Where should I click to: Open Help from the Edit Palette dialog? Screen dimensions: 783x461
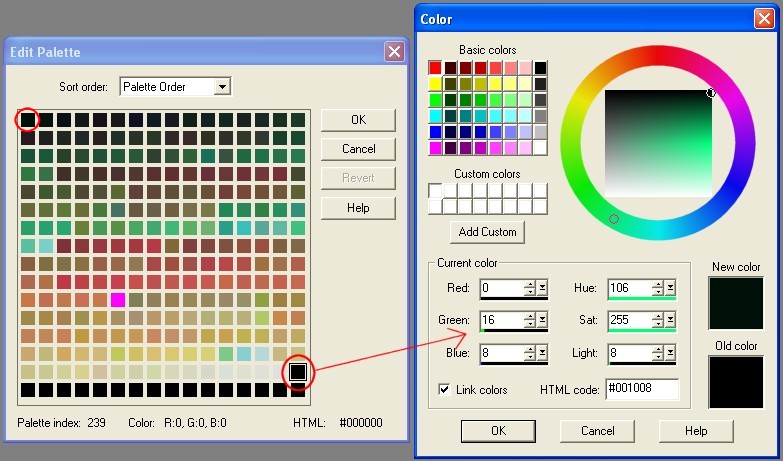click(358, 208)
